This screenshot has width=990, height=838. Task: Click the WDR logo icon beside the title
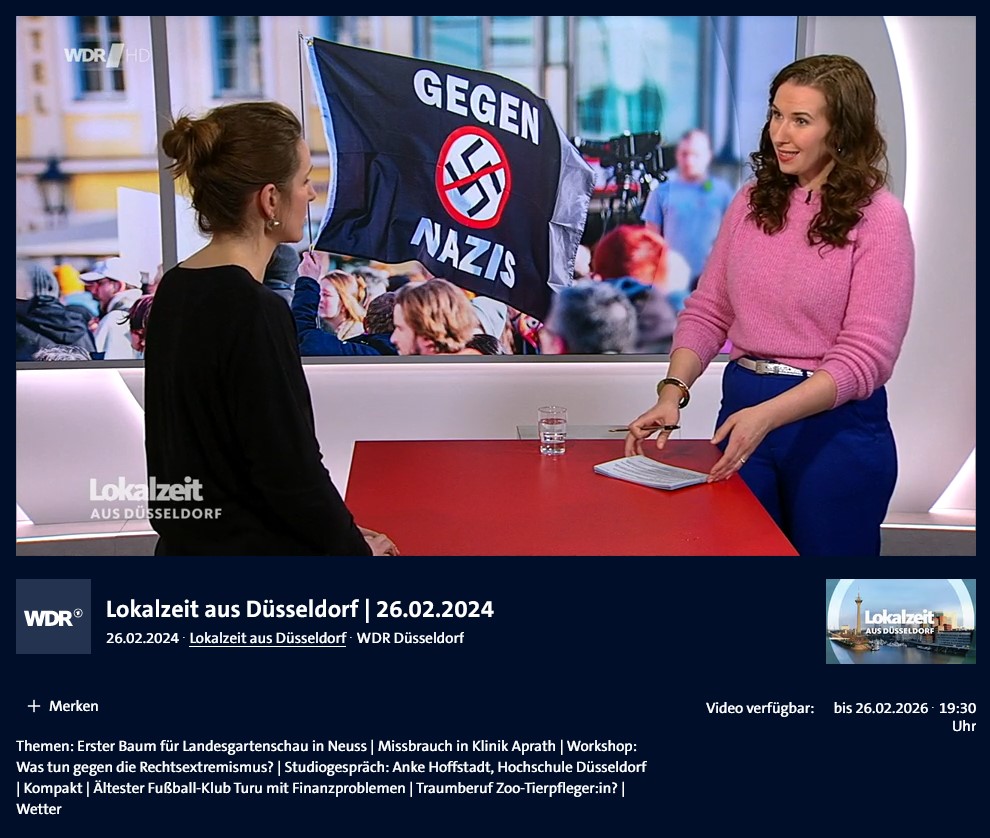tap(53, 617)
